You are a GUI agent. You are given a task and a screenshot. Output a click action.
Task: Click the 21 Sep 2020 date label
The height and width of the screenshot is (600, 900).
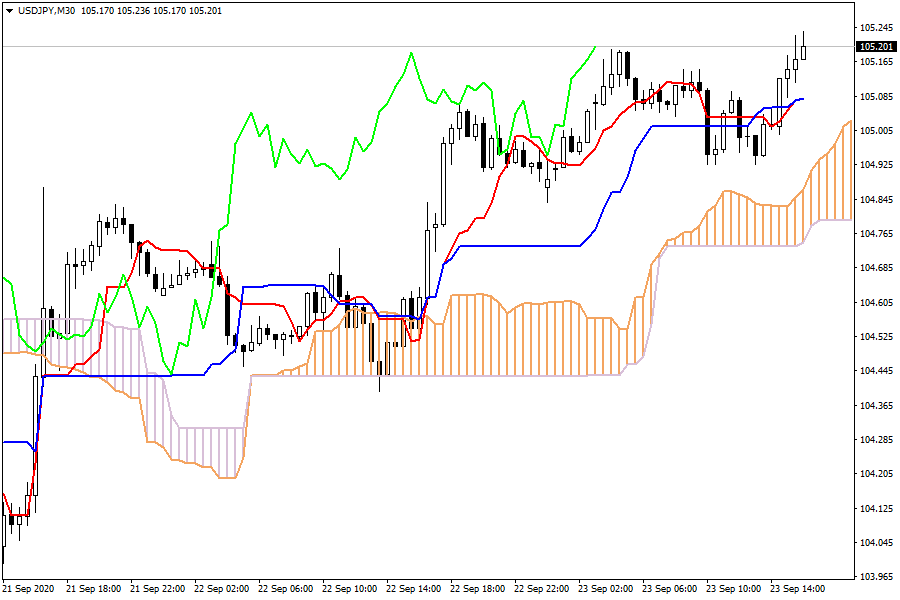coord(31,590)
